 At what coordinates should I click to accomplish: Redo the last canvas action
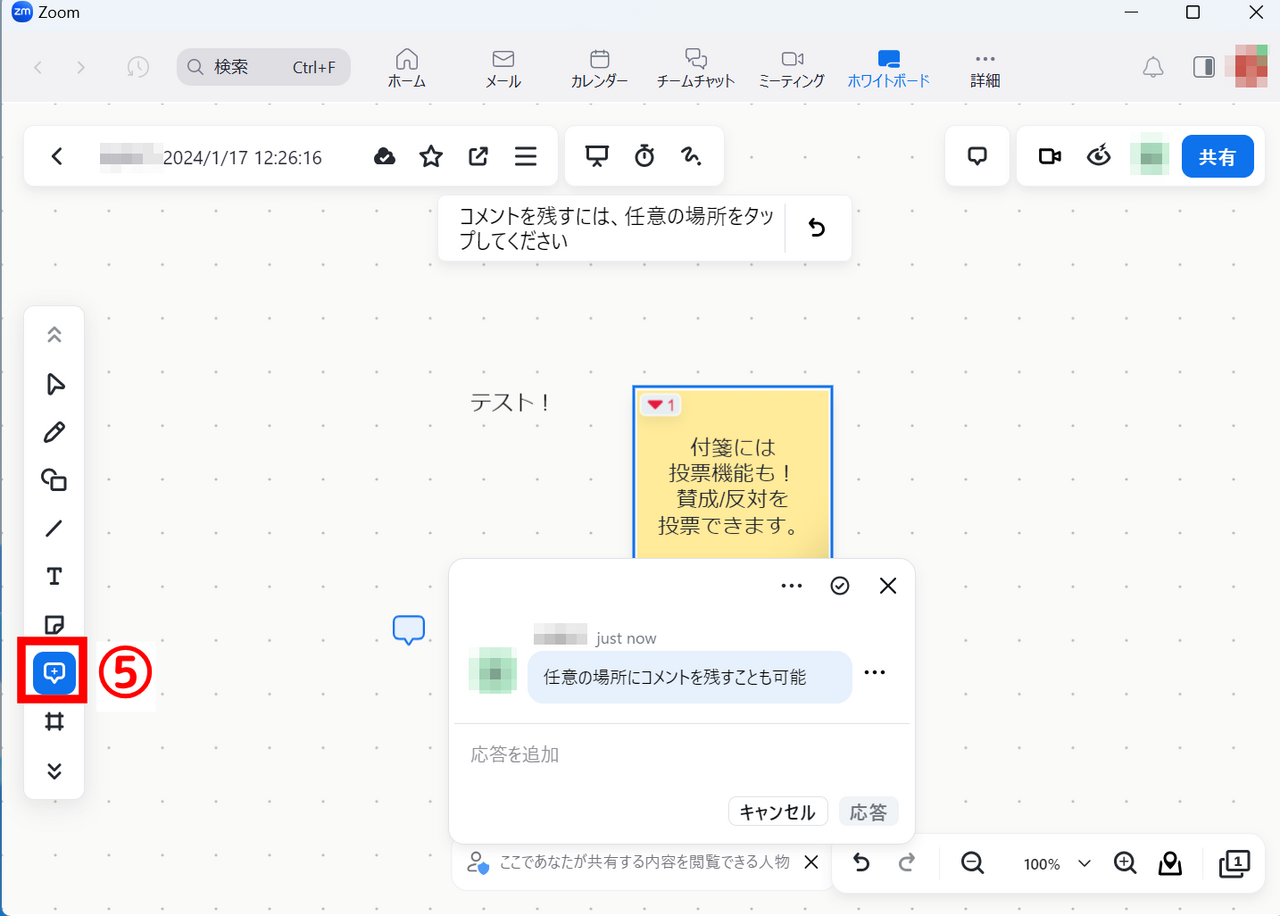907,863
